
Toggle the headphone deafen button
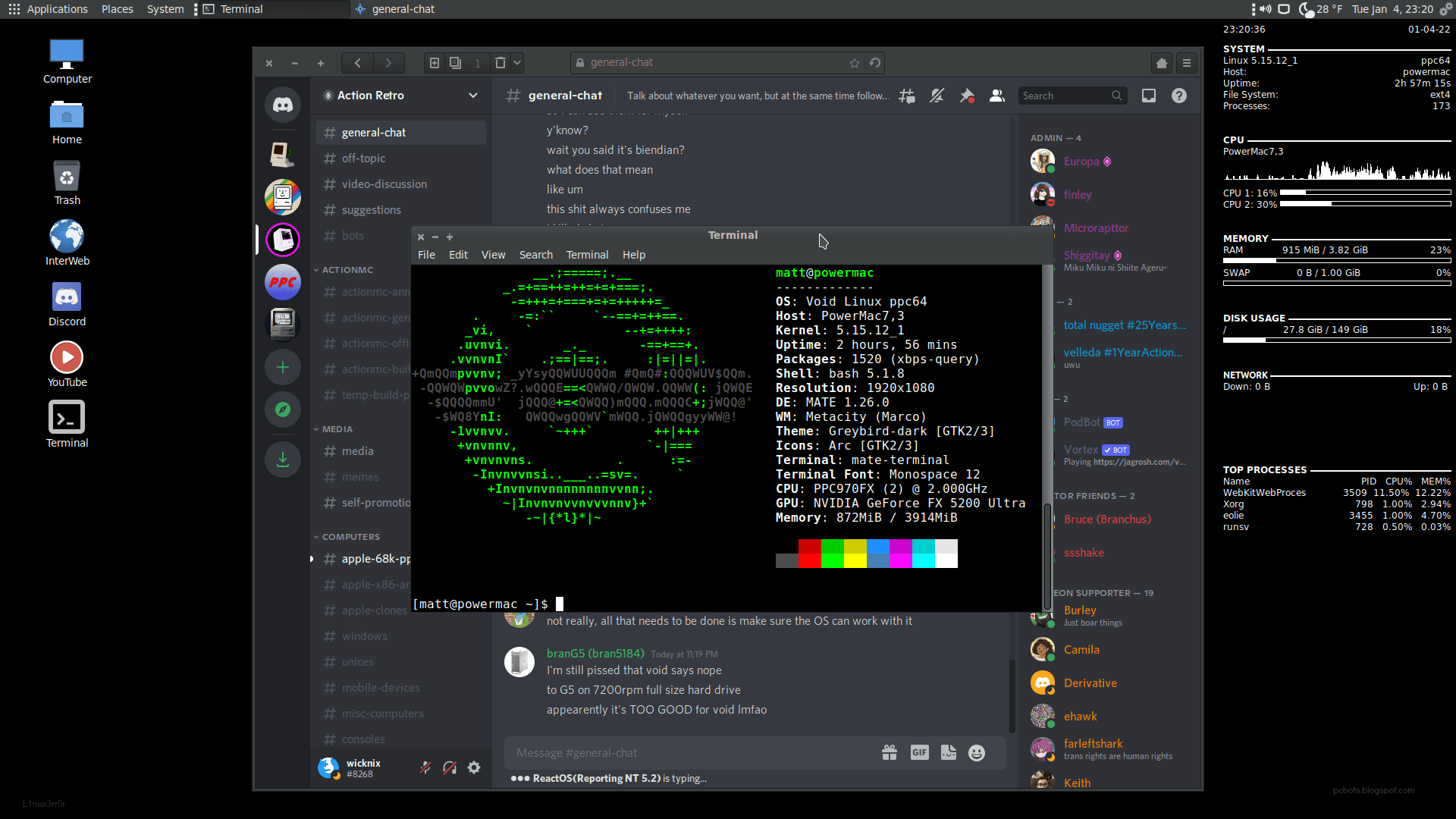coord(450,767)
